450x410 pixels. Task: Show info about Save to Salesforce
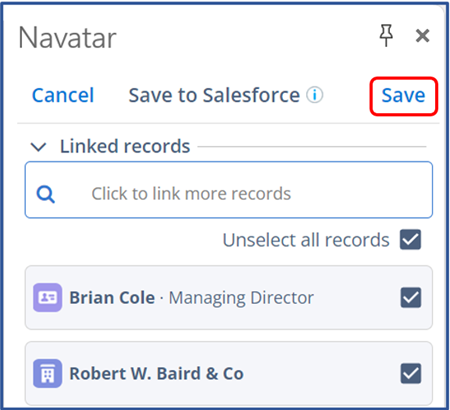(315, 95)
